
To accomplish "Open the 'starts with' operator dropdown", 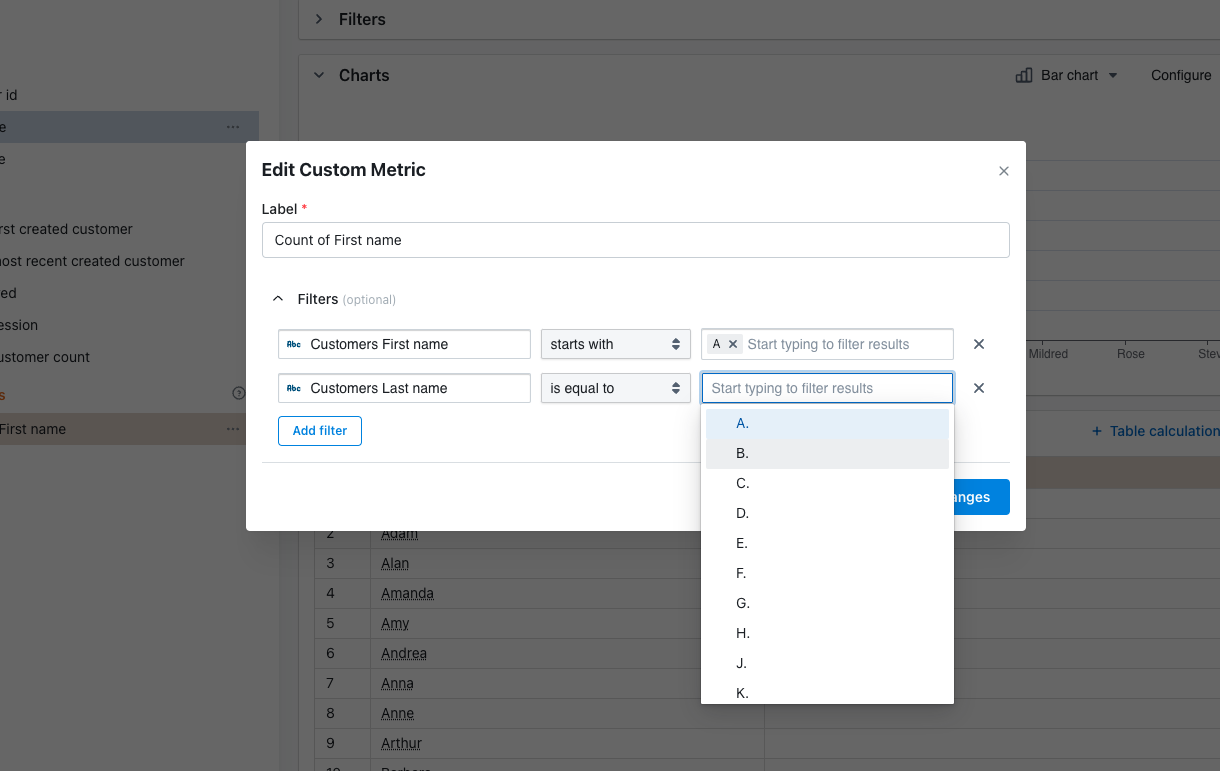I will click(615, 344).
